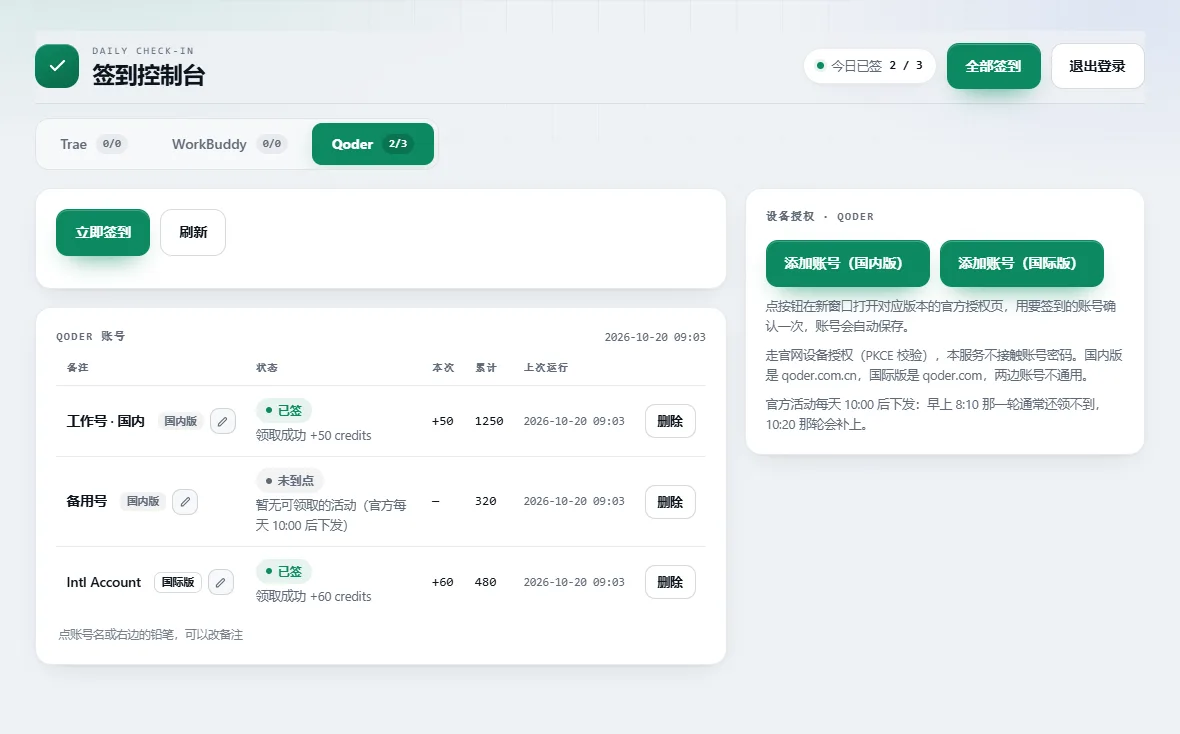
Task: Click the 上次运行 column header
Action: [x=546, y=367]
